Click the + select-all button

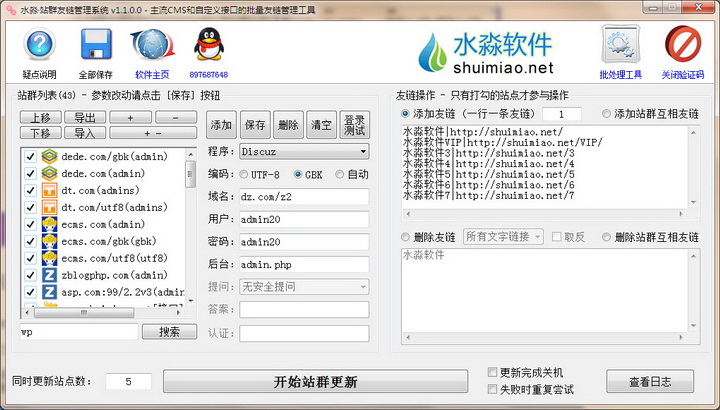click(130, 117)
